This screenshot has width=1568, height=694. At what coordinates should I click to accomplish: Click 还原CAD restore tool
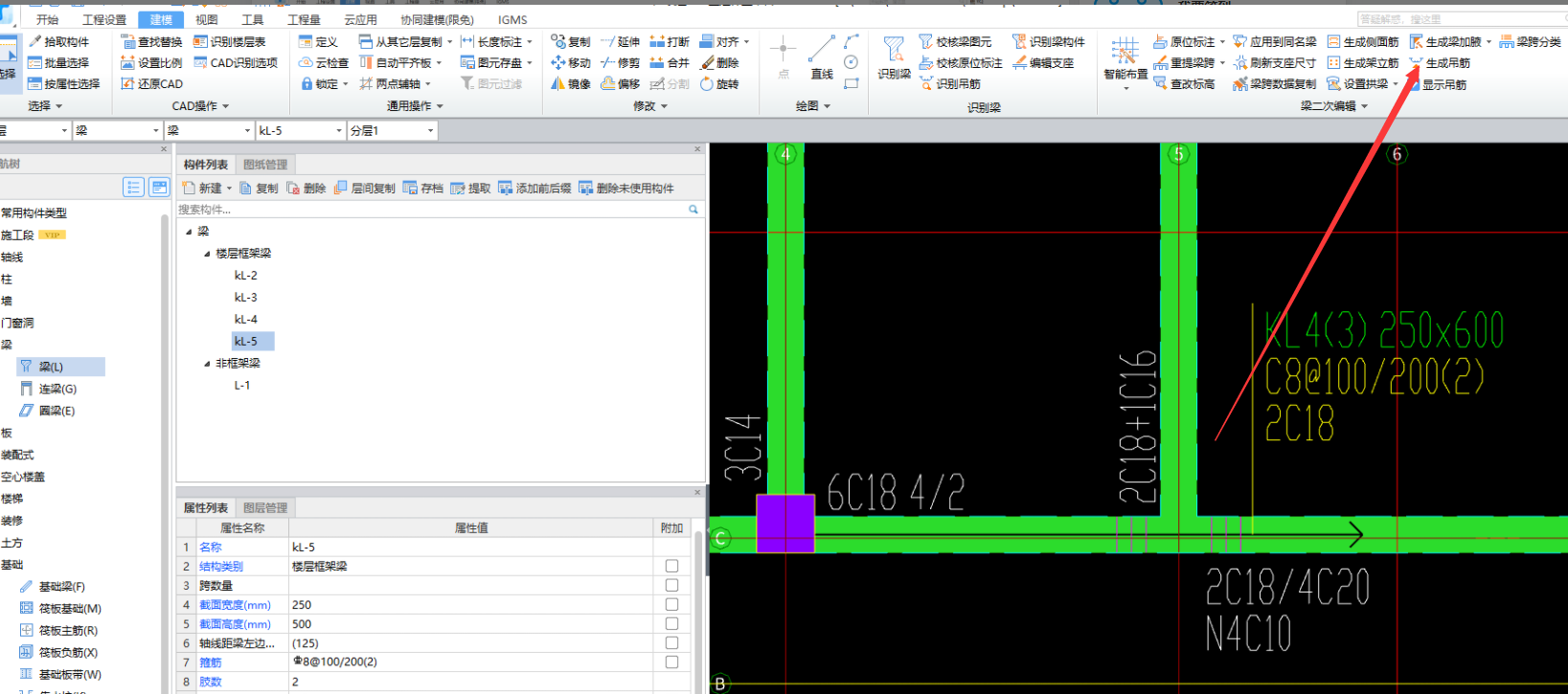(151, 83)
